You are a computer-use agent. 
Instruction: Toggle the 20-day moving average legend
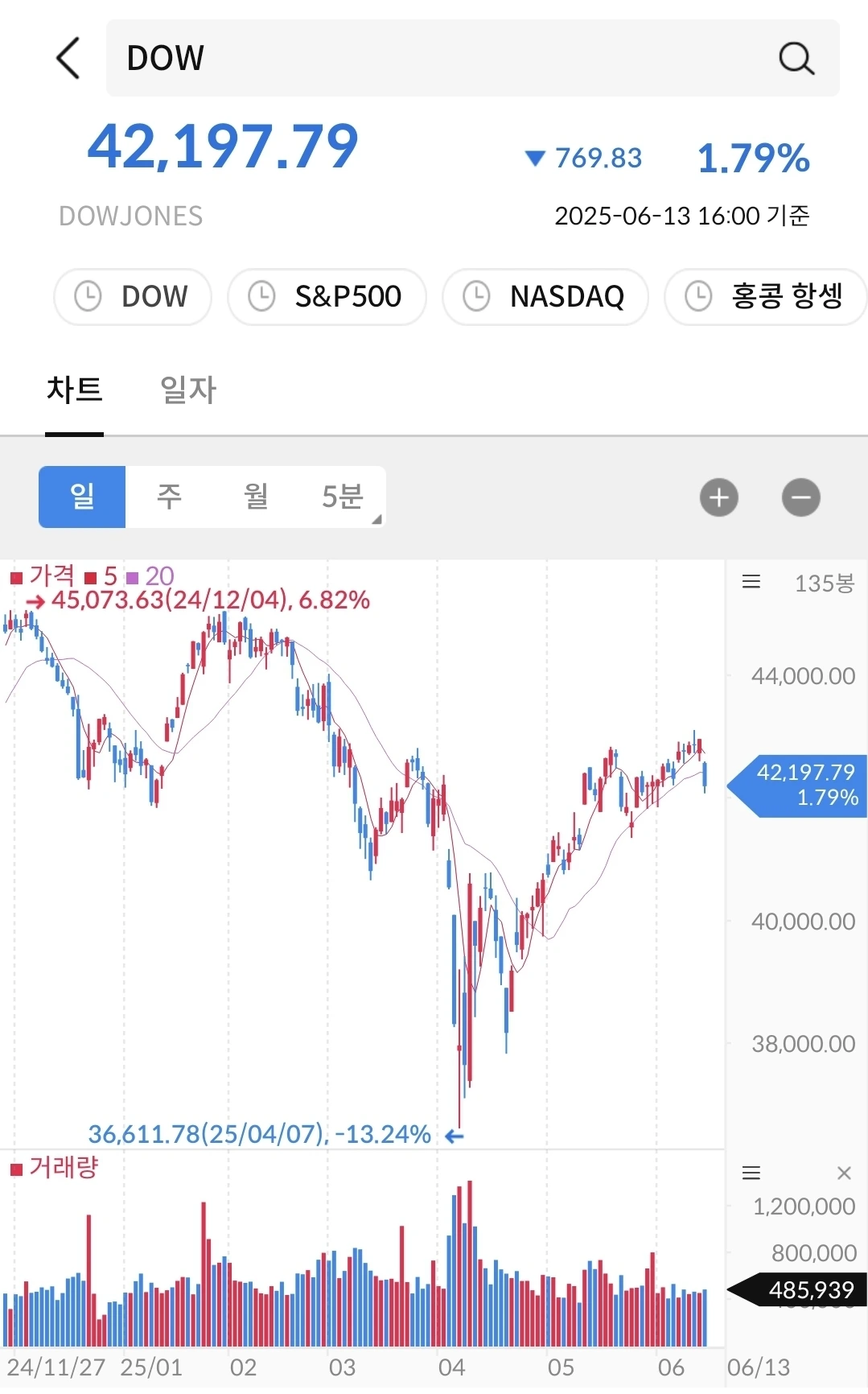pyautogui.click(x=150, y=576)
